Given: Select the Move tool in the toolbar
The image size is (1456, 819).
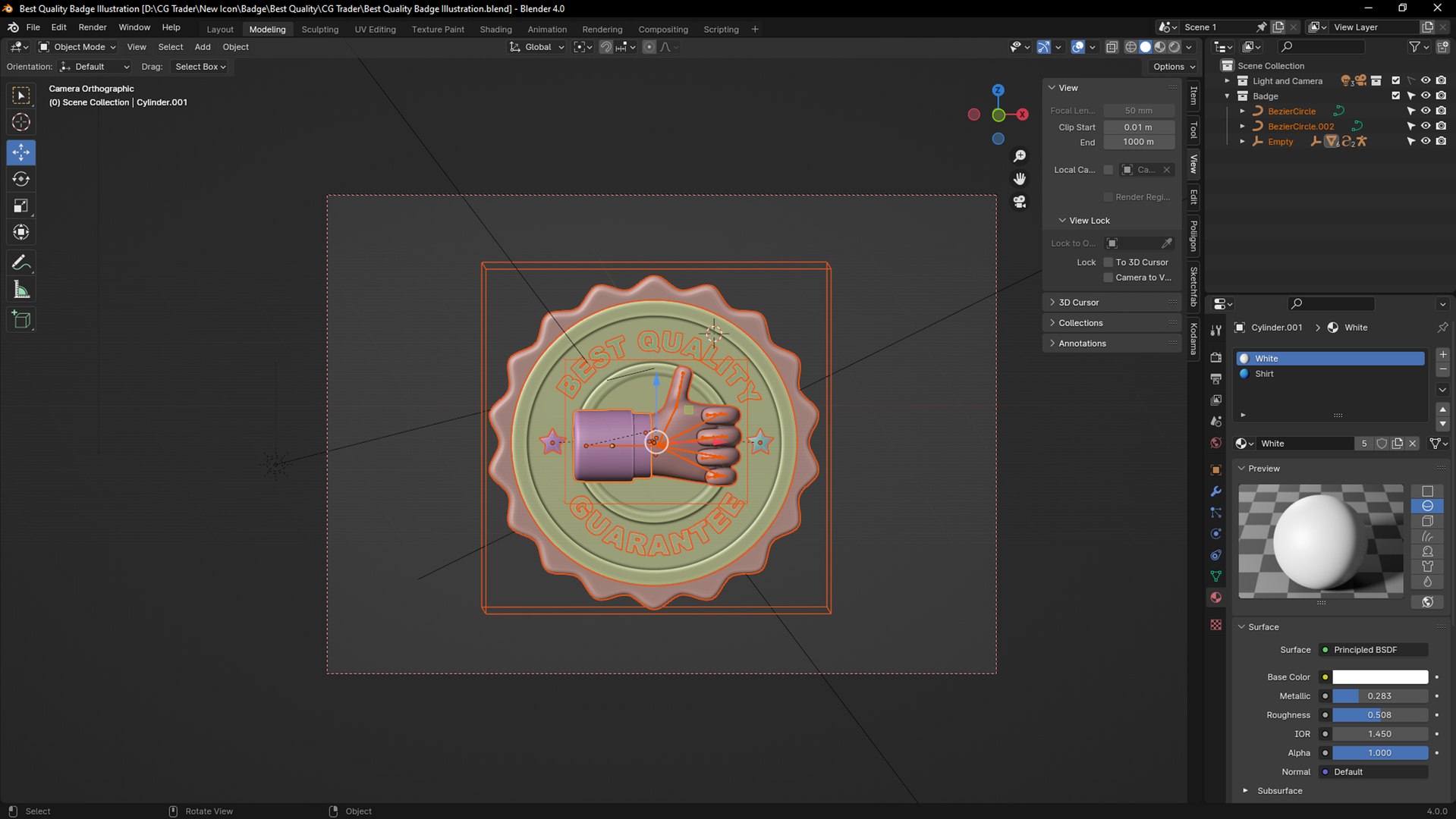Looking at the screenshot, I should (21, 152).
